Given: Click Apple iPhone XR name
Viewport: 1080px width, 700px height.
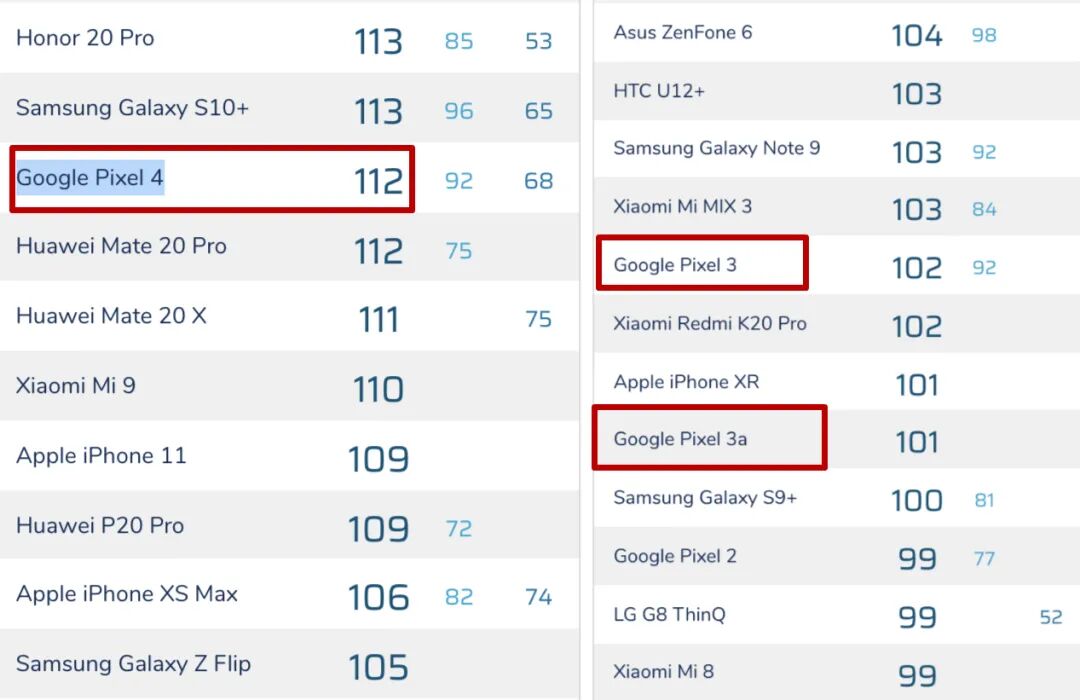Looking at the screenshot, I should pos(686,382).
